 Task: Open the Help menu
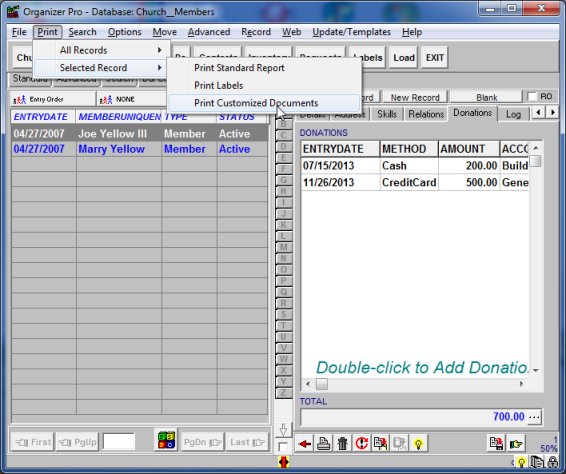click(x=412, y=32)
